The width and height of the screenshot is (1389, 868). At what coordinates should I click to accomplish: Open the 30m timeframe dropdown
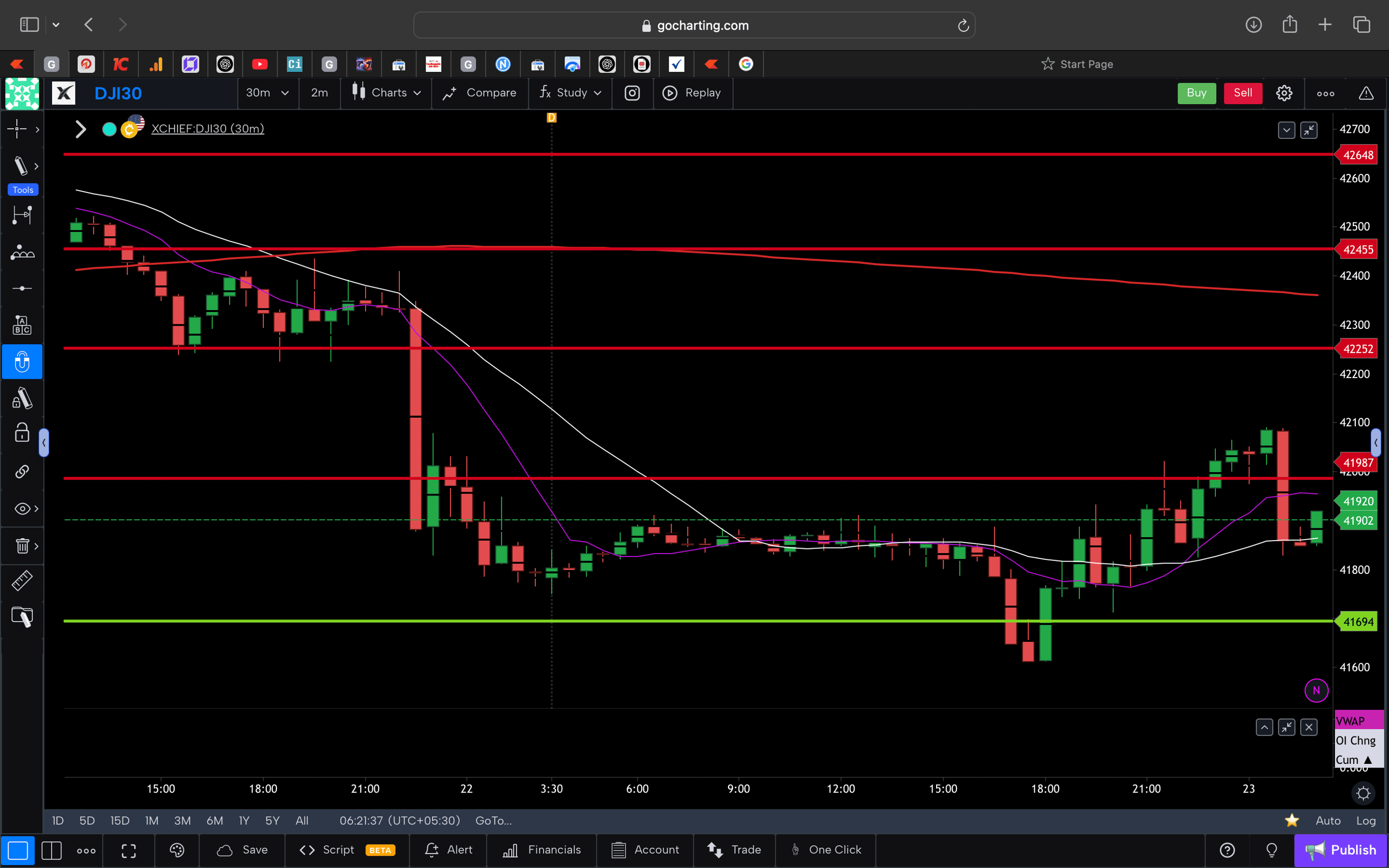(x=267, y=93)
